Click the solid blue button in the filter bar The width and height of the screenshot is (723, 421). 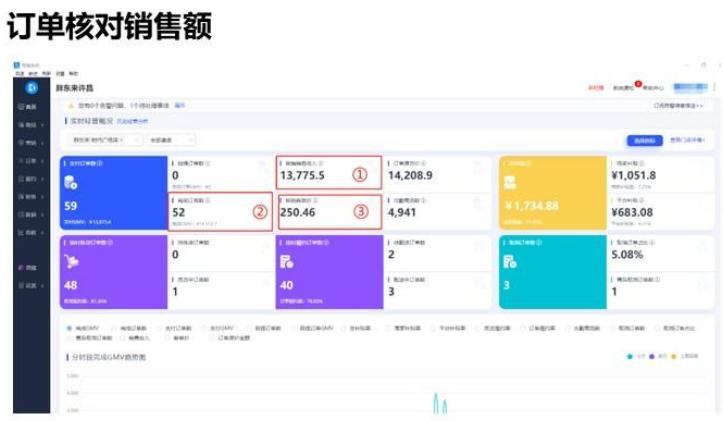[x=645, y=140]
